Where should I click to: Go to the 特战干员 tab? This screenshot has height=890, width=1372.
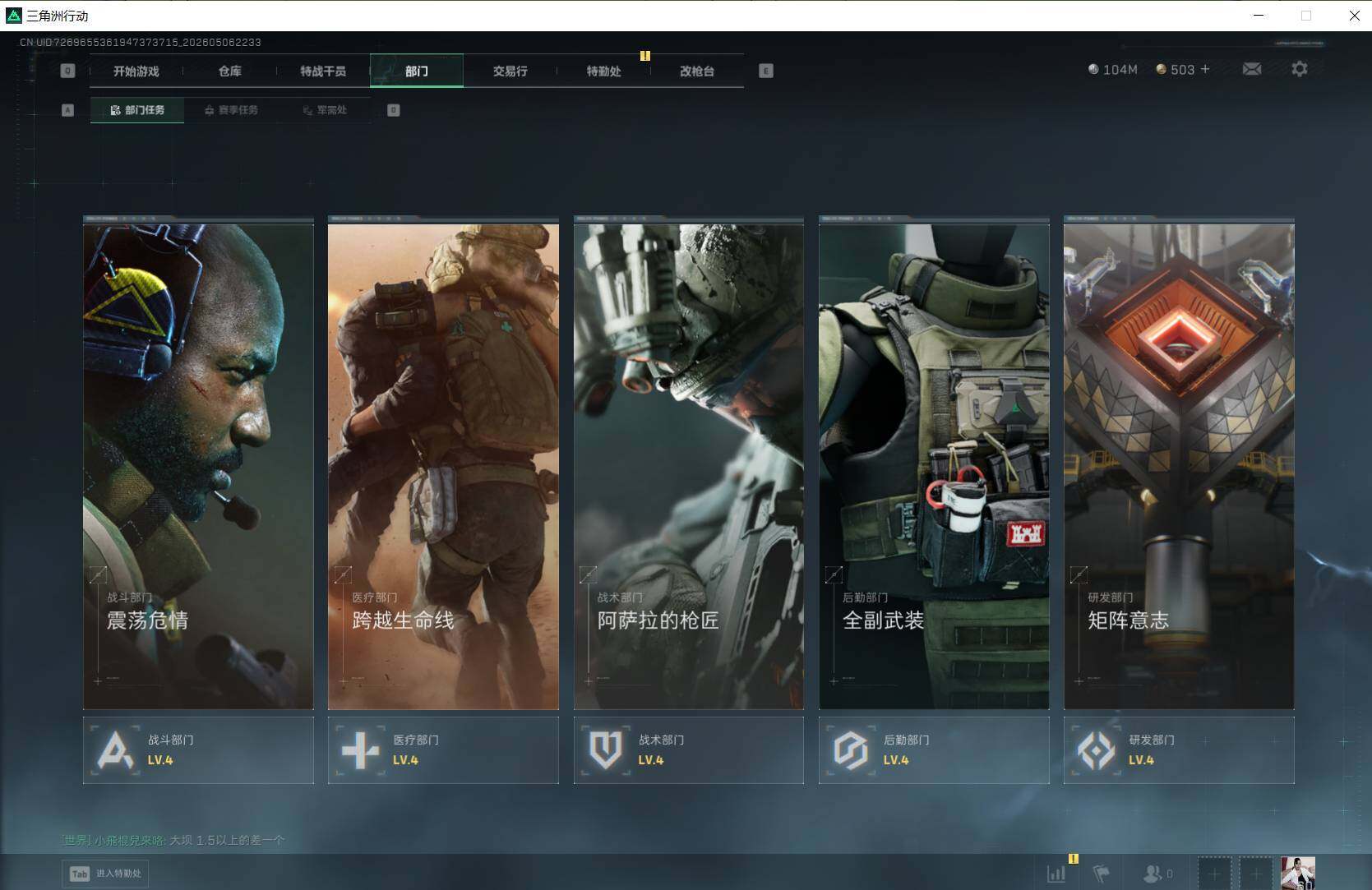click(x=323, y=71)
